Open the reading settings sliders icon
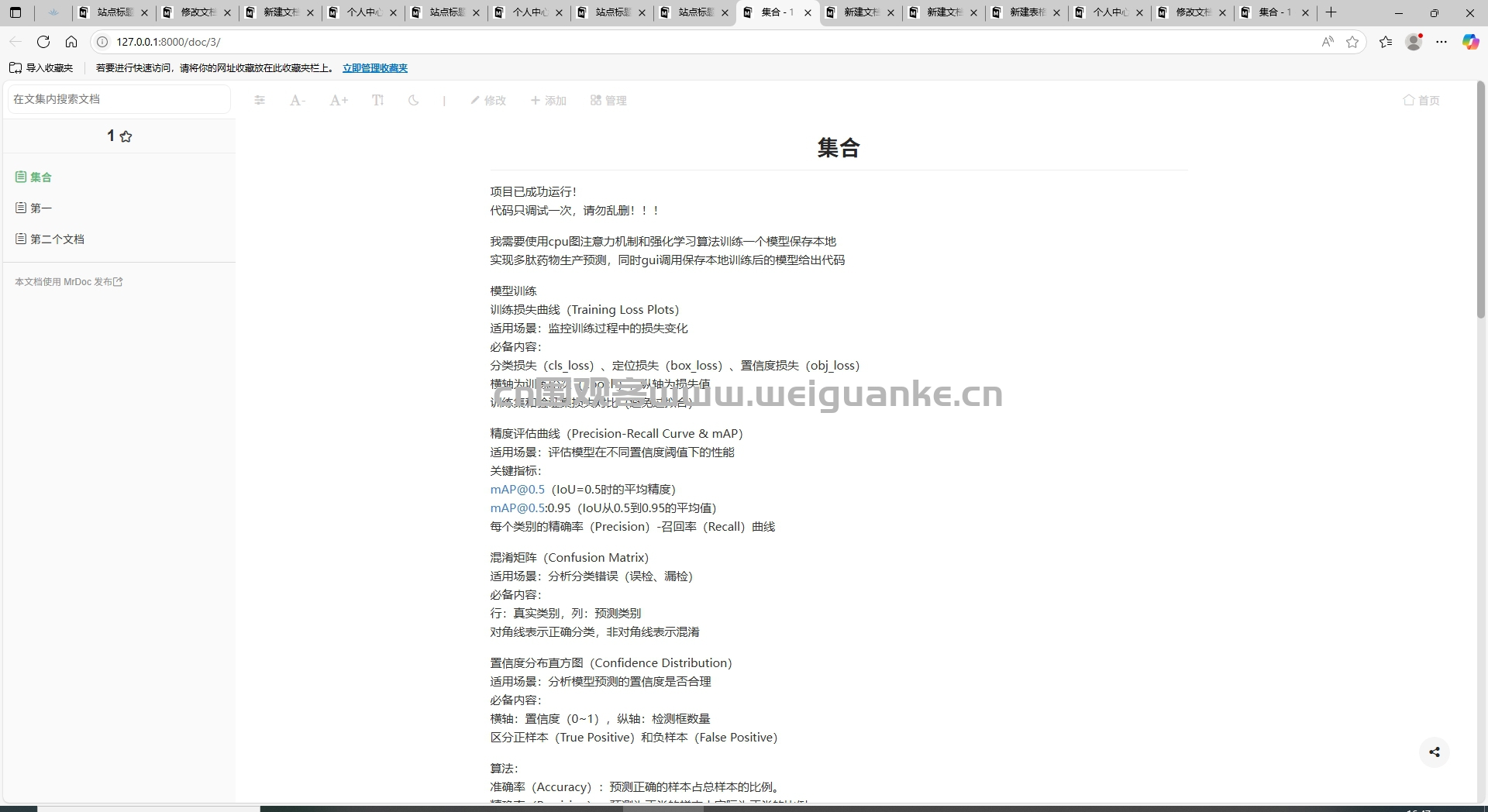 click(x=260, y=100)
